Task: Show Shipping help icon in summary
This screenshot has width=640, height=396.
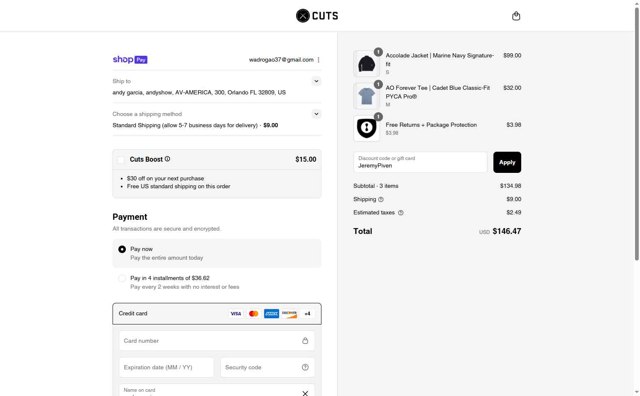Action: [381, 199]
